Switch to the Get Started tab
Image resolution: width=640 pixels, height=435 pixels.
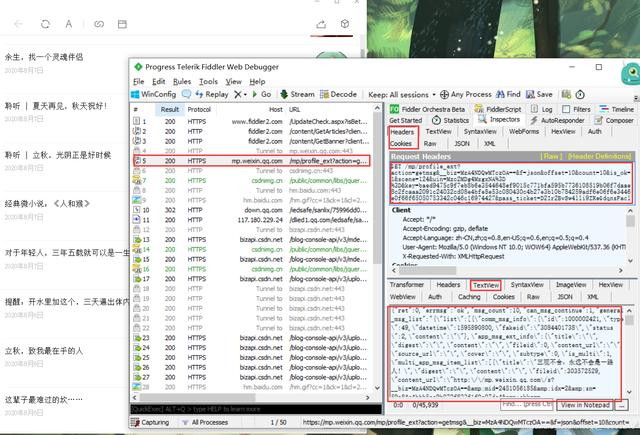[405, 120]
